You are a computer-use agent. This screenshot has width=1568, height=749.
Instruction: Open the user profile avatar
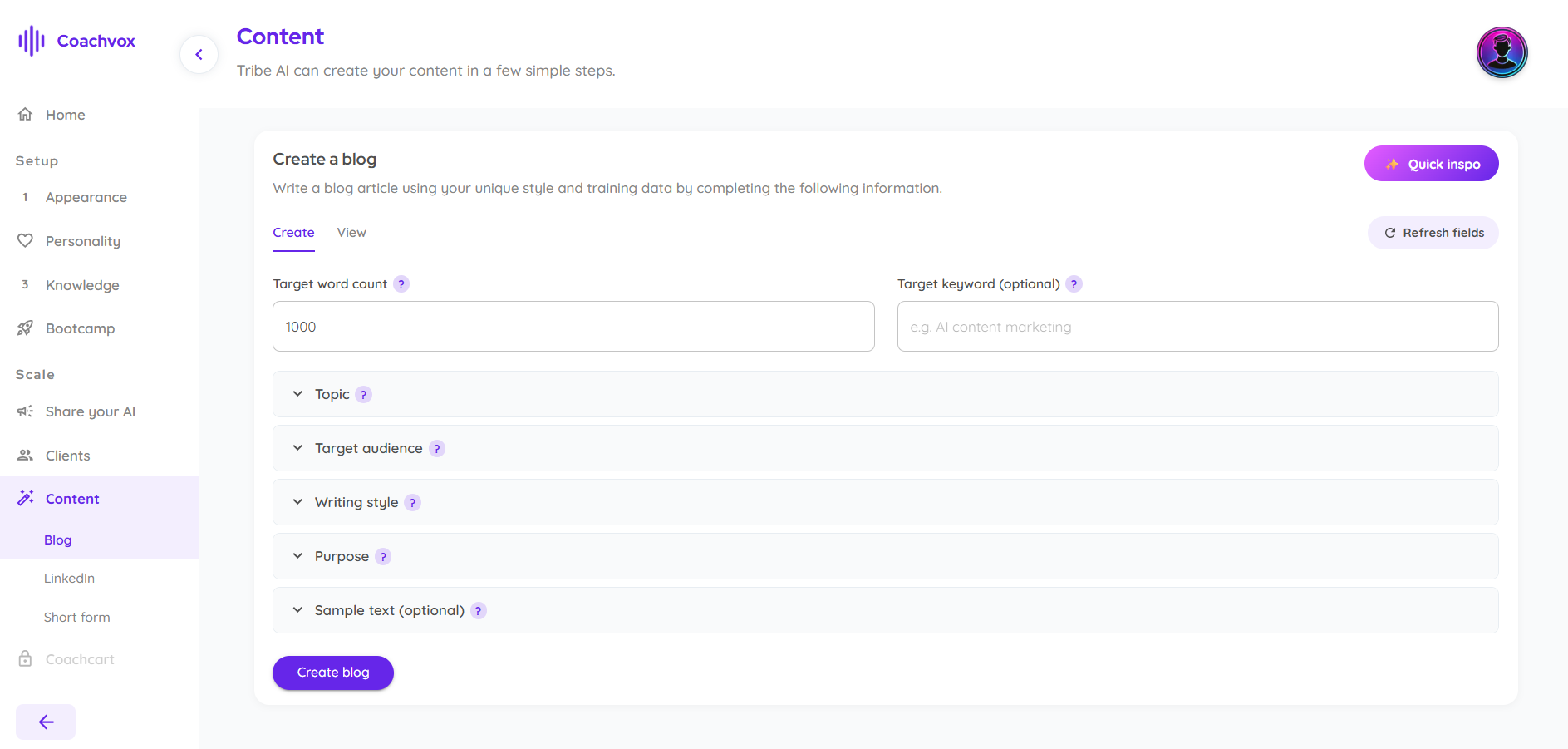click(x=1502, y=52)
